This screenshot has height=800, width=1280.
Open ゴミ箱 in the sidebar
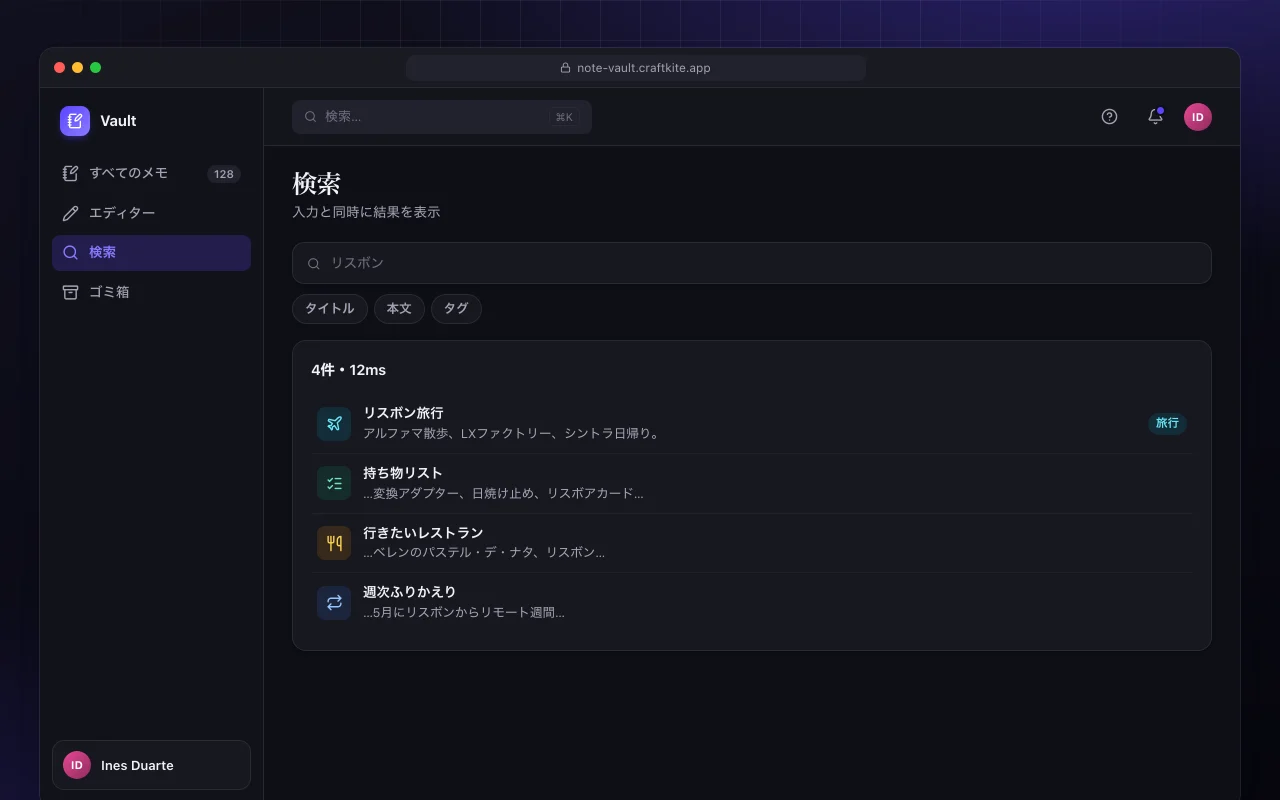click(x=151, y=292)
